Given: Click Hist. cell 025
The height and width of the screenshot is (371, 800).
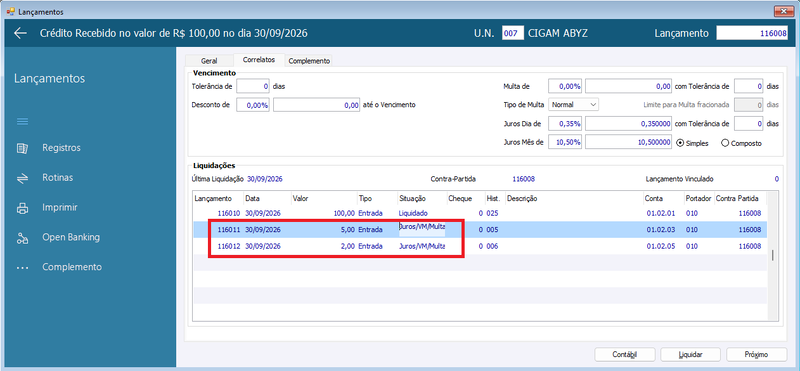Looking at the screenshot, I should tap(492, 213).
